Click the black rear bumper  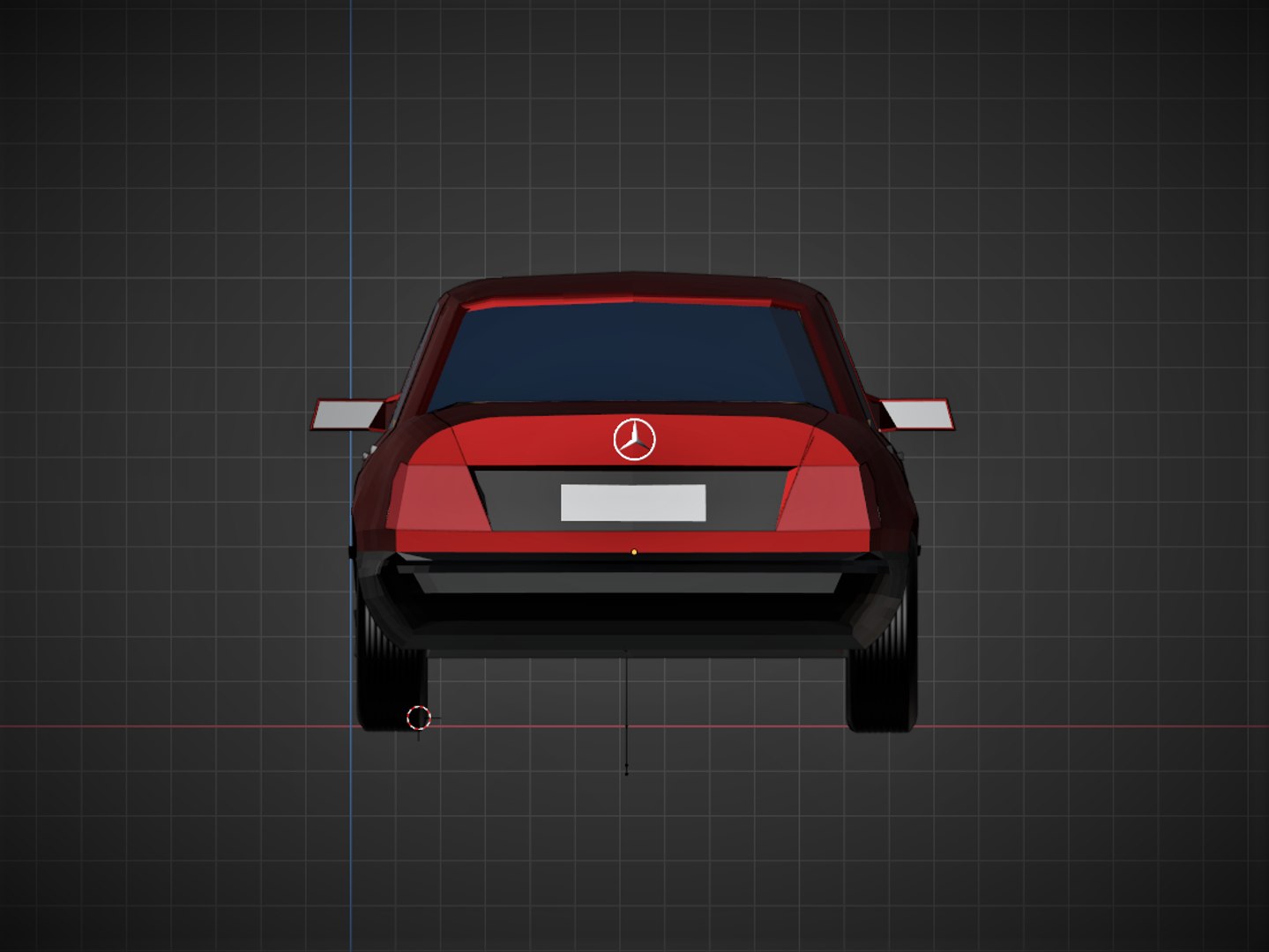[634, 604]
